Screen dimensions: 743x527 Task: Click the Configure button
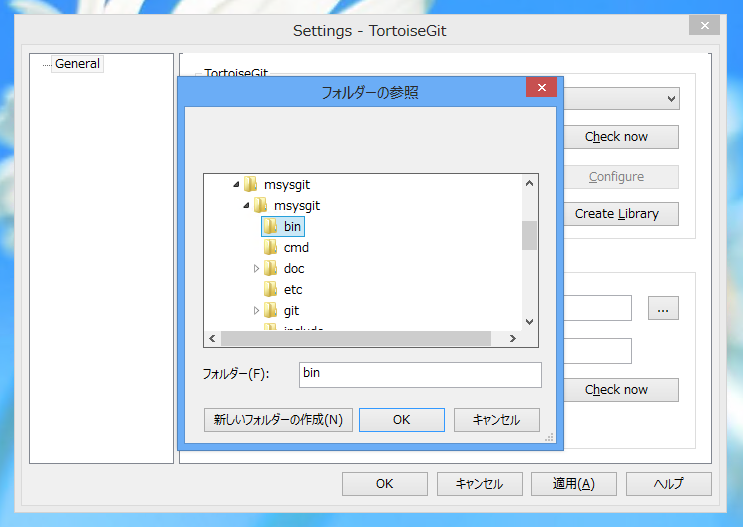coord(621,177)
